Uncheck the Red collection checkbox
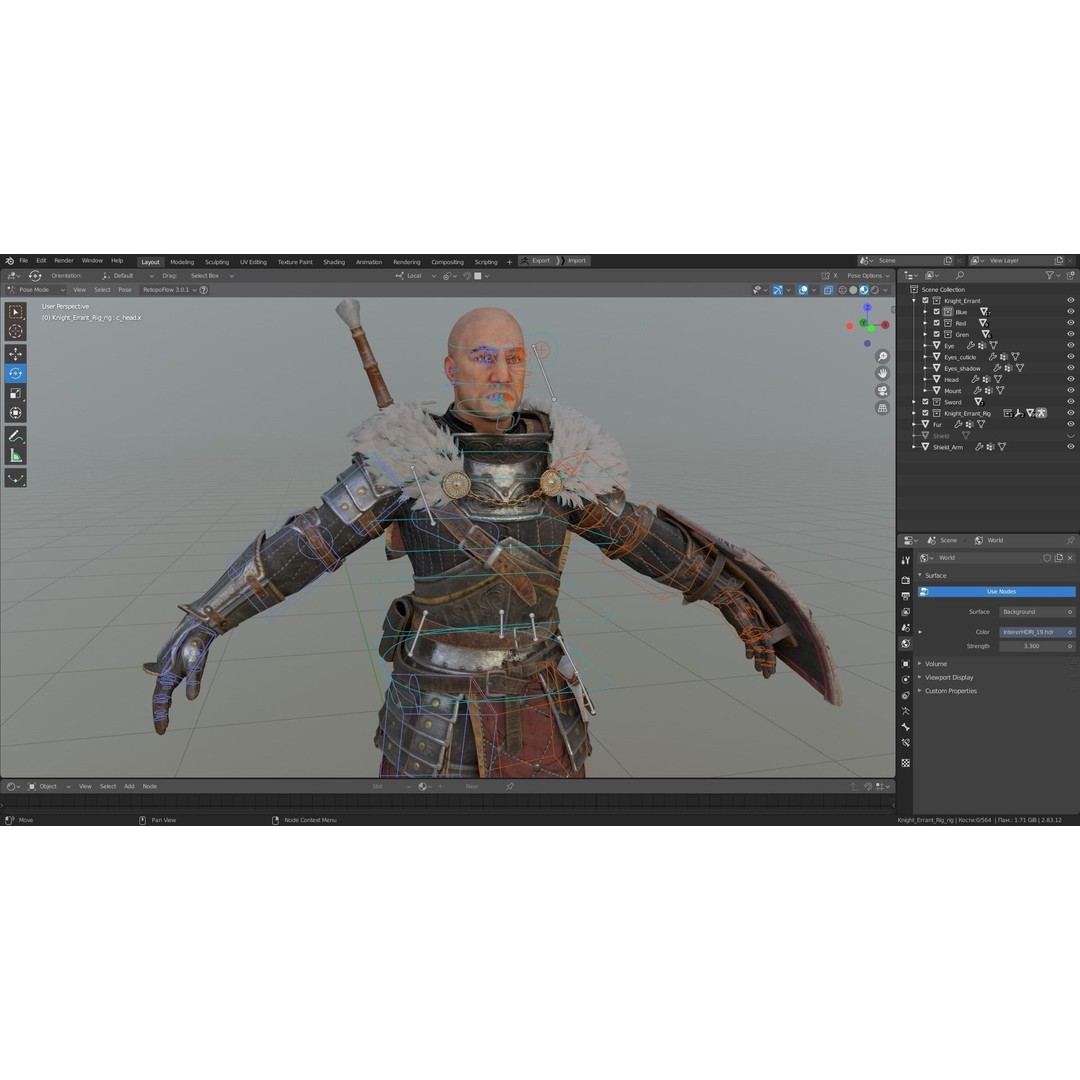This screenshot has height=1080, width=1080. coord(937,323)
